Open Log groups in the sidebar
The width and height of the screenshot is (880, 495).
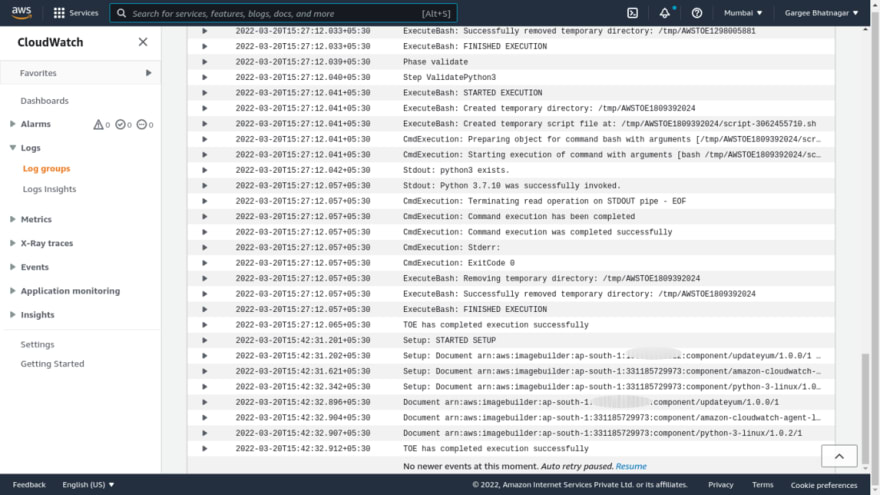pos(47,168)
